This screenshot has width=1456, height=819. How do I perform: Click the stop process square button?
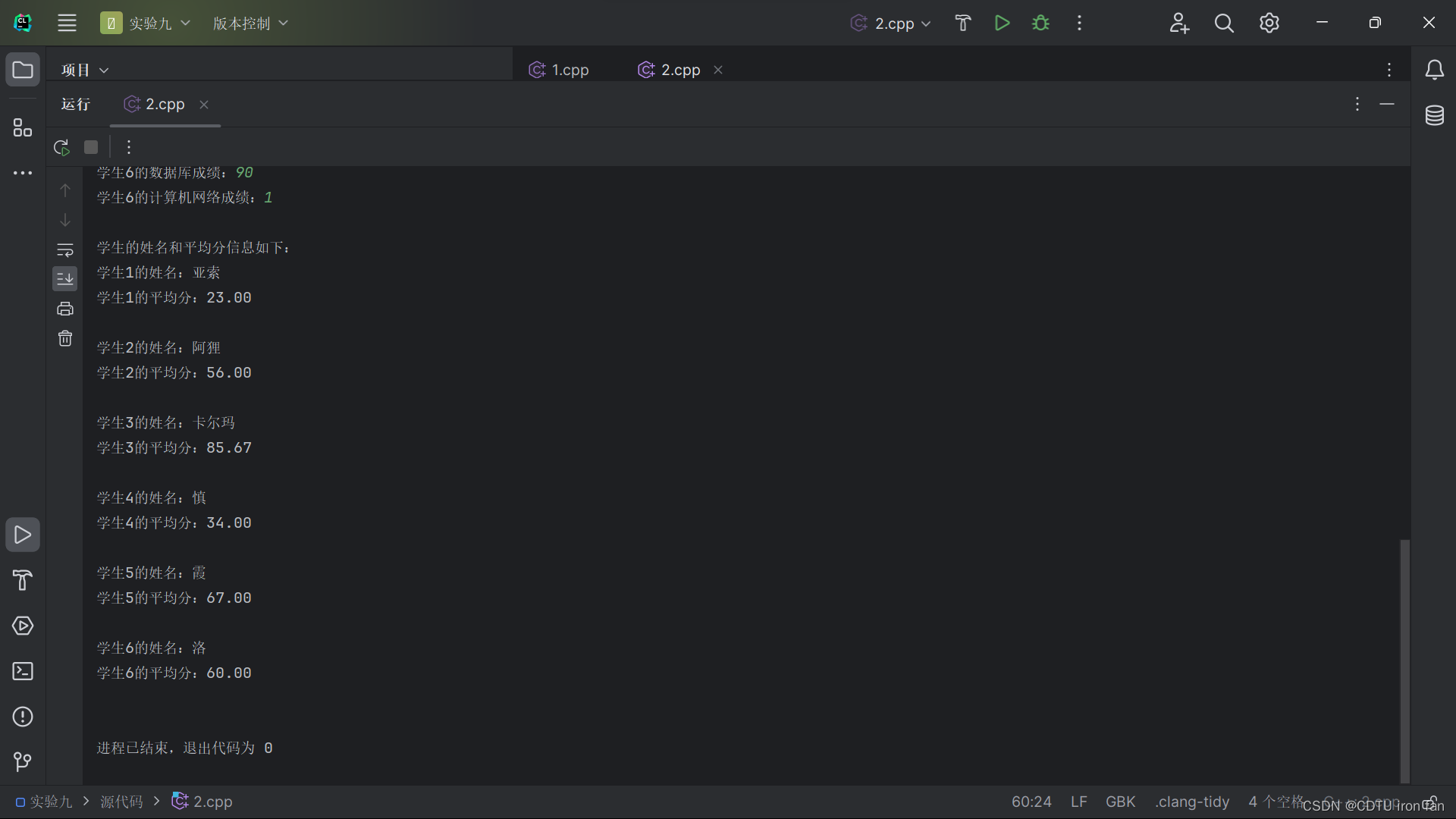pos(91,147)
